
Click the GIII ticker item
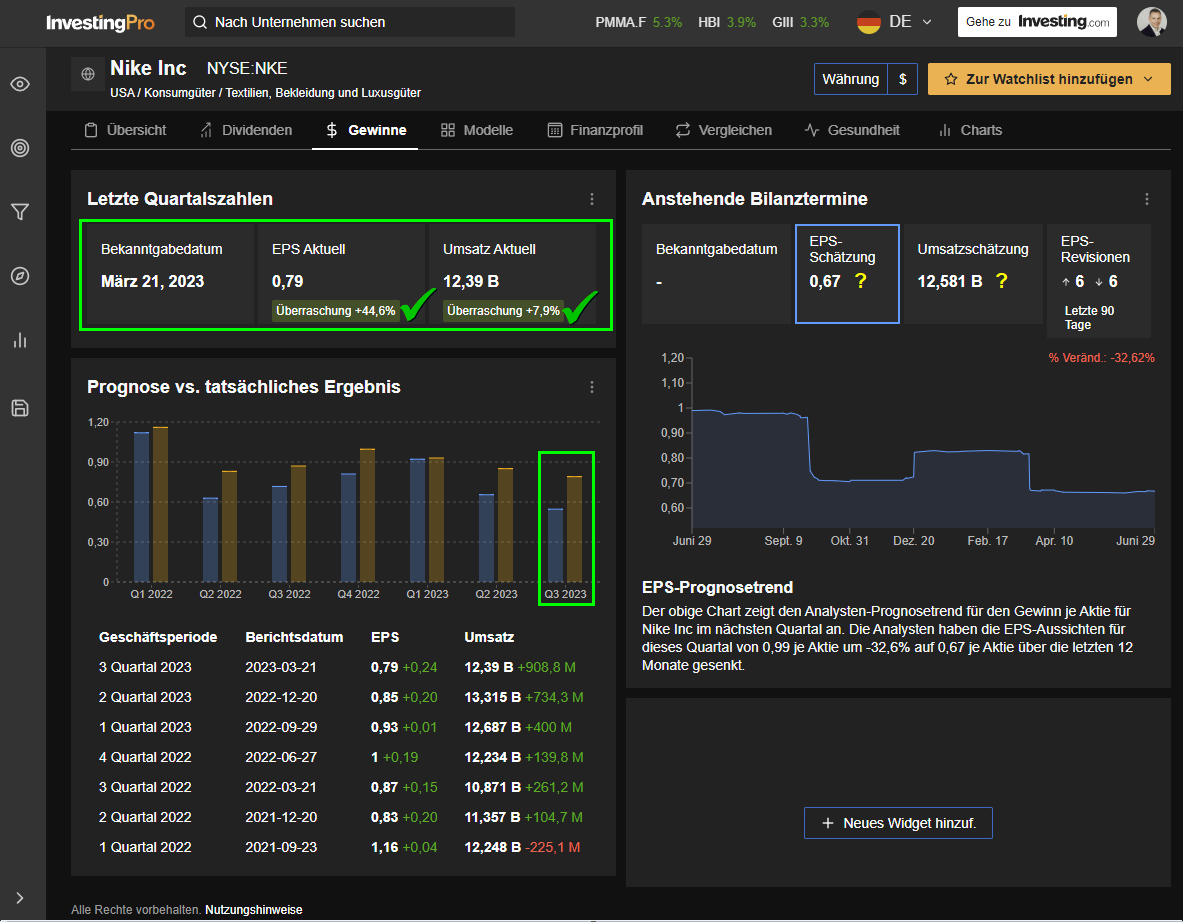[x=800, y=23]
